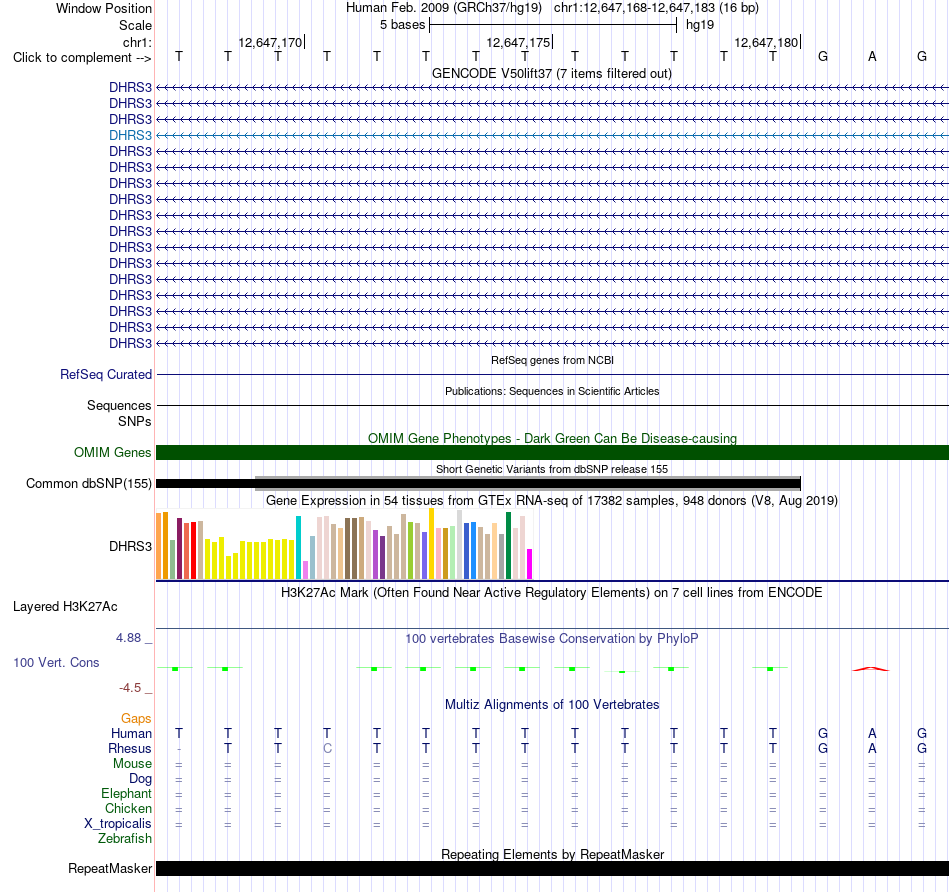
Task: Select the dark green OMIM Genes bar
Action: pos(552,453)
